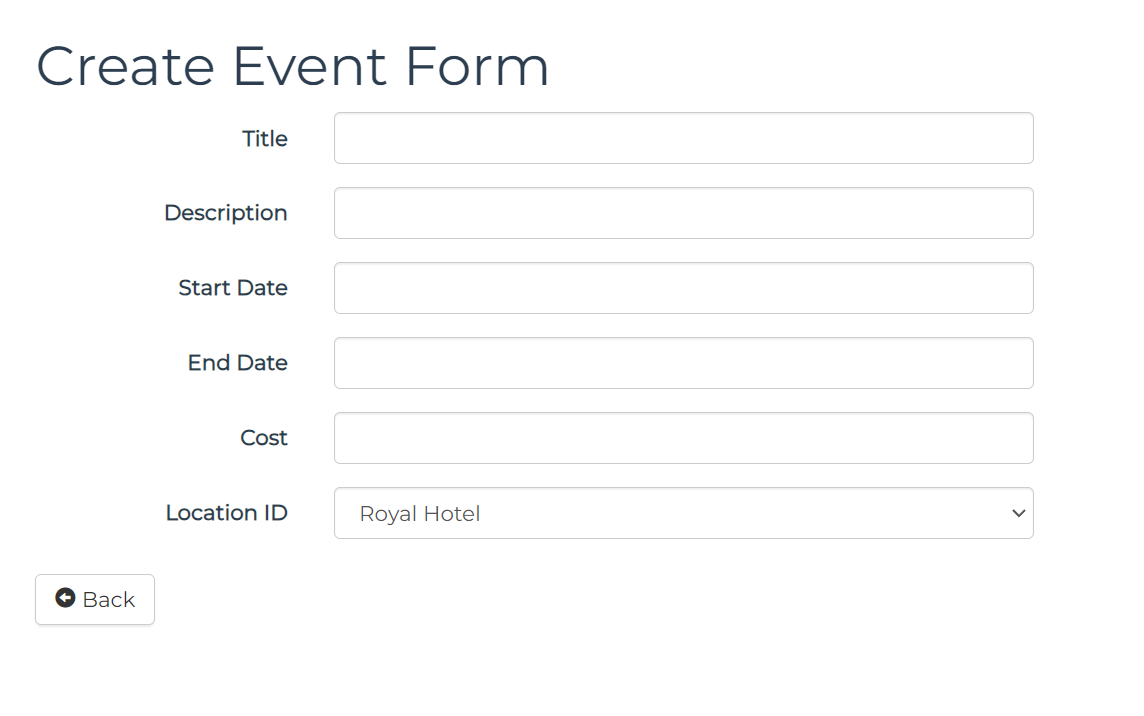The image size is (1144, 716).
Task: Click the Title field label
Action: [x=265, y=138]
